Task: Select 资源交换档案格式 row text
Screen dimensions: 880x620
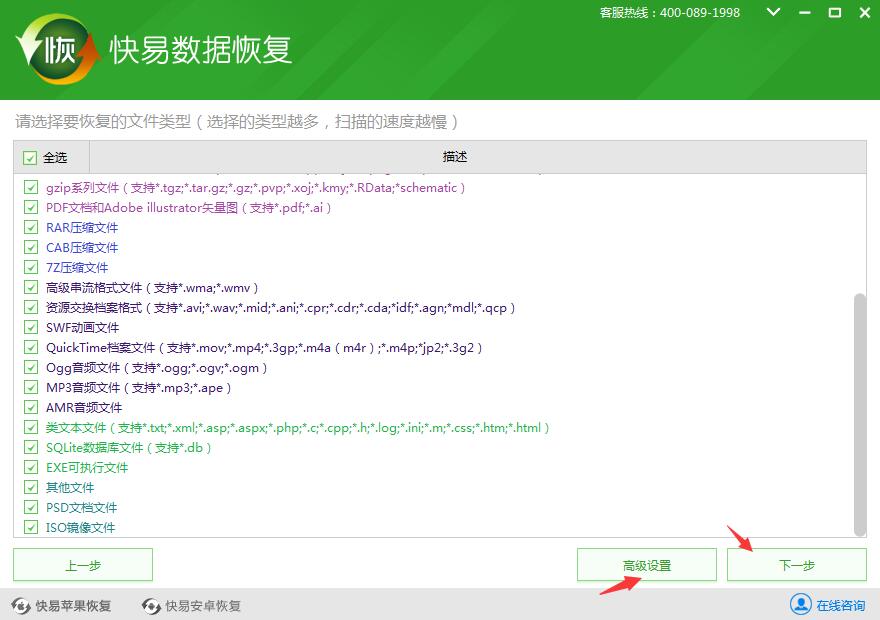Action: pos(281,307)
